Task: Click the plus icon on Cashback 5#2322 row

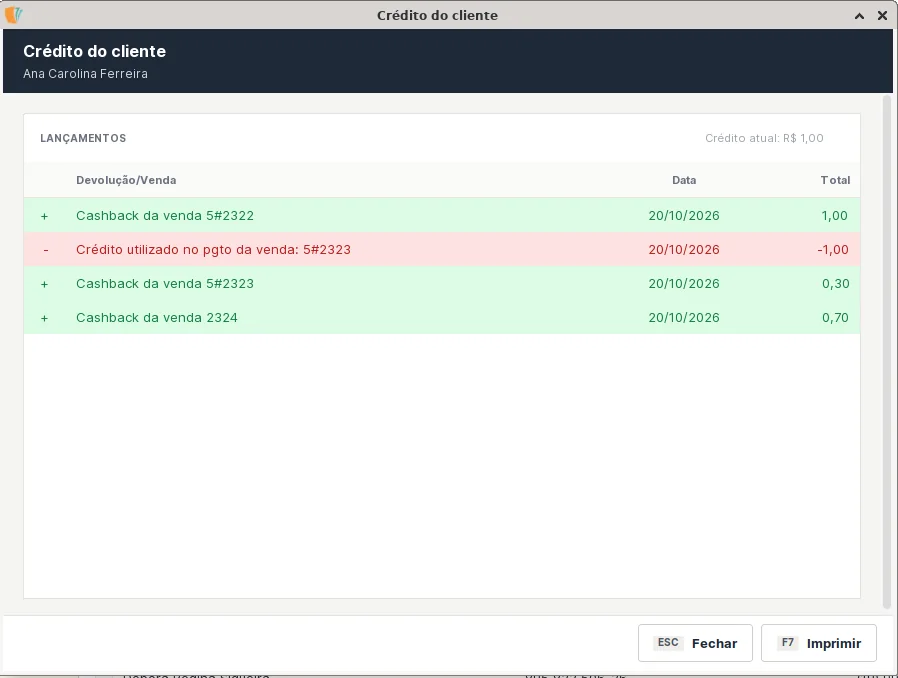Action: [45, 216]
